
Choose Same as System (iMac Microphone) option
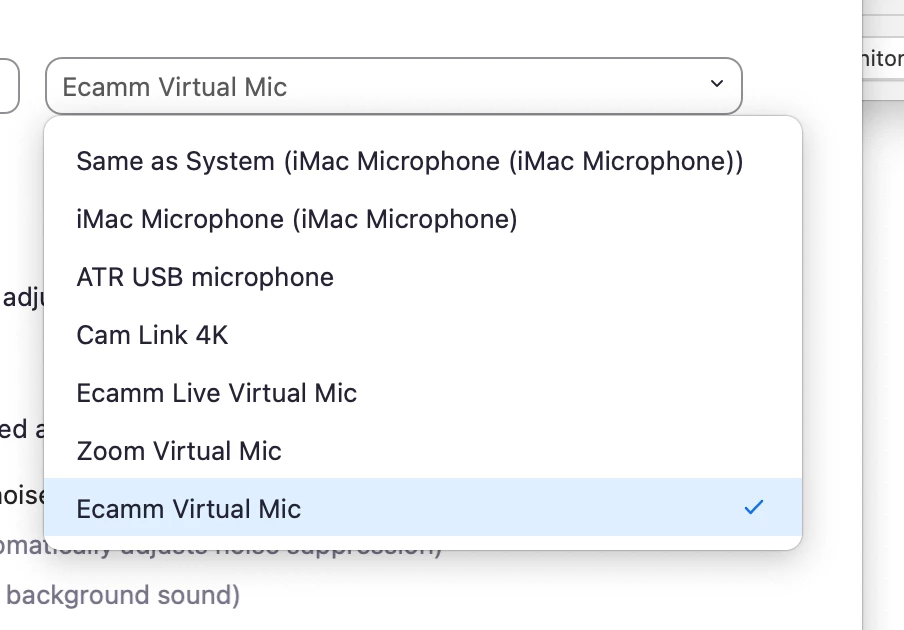tap(423, 161)
